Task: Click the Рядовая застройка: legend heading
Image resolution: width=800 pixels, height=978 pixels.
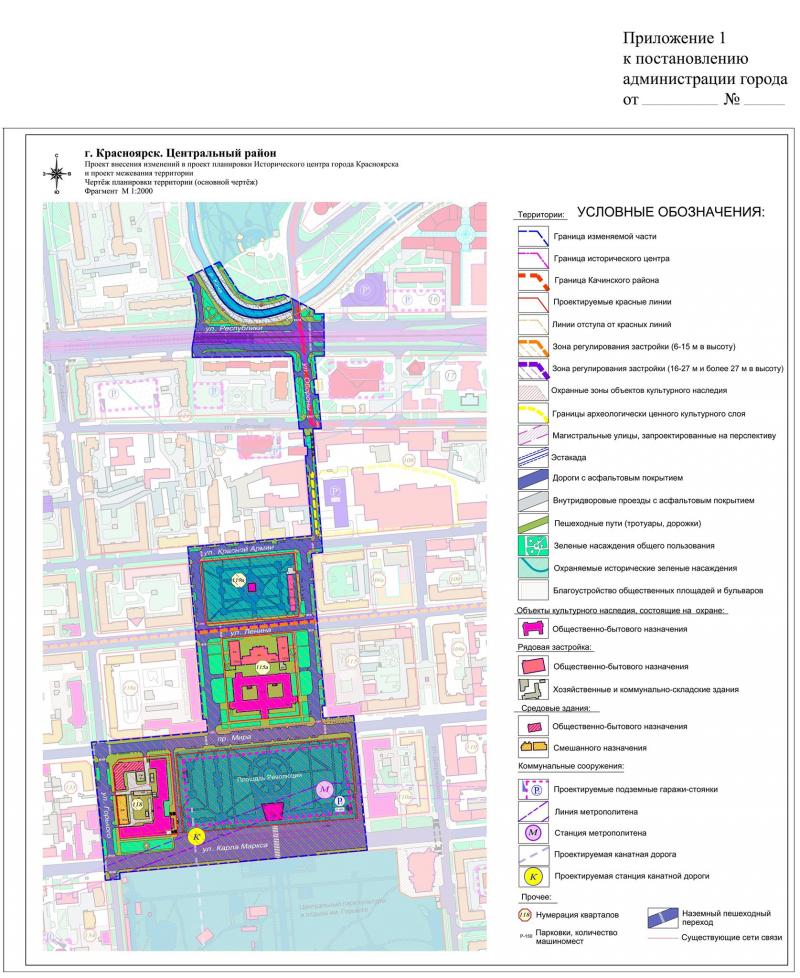Action: 554,647
